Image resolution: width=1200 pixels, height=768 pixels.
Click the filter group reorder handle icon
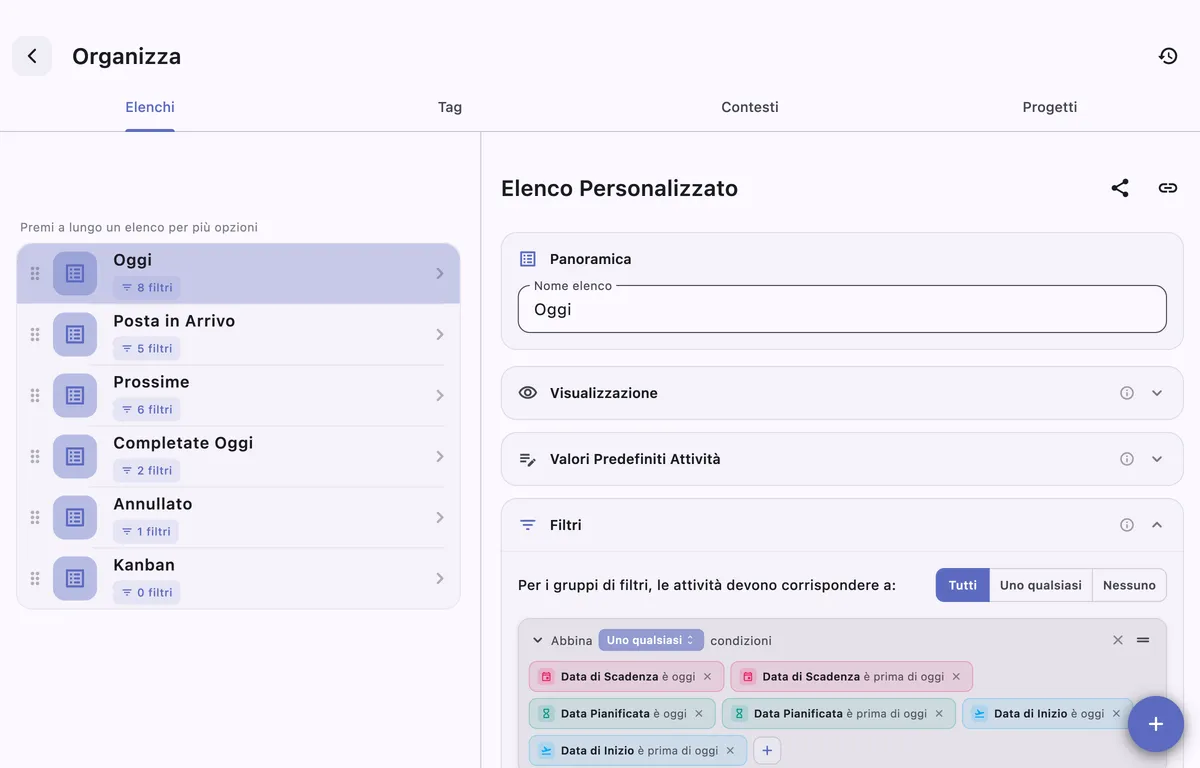(x=1143, y=640)
